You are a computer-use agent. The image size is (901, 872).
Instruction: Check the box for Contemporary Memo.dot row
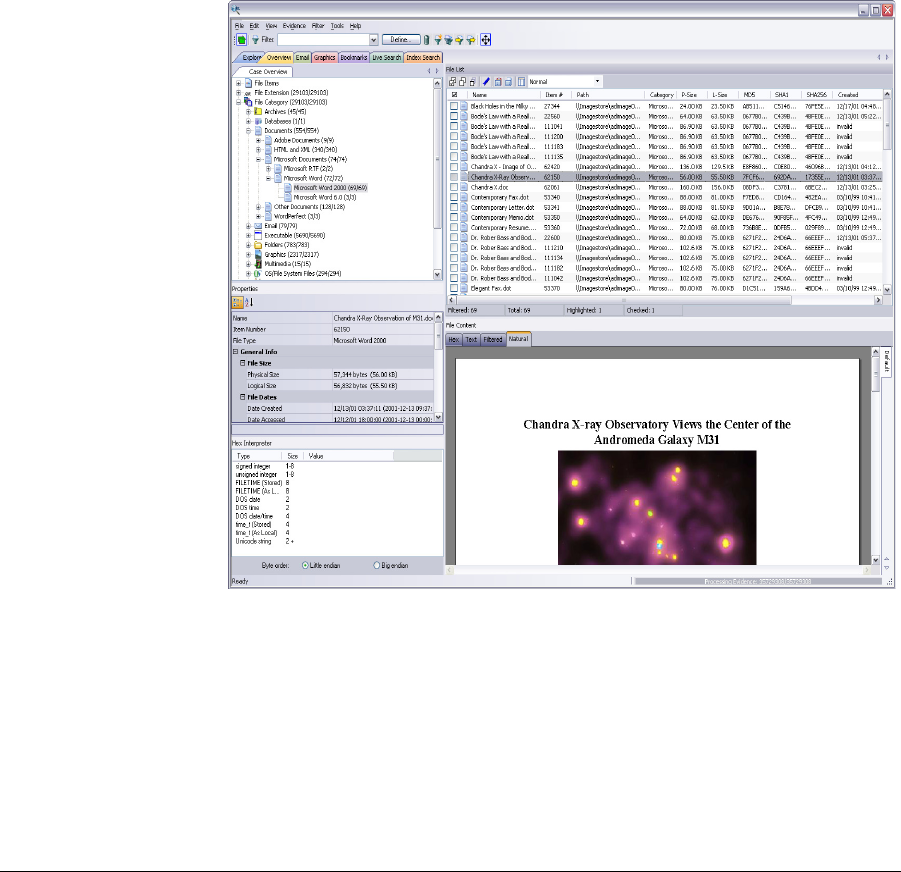point(454,218)
